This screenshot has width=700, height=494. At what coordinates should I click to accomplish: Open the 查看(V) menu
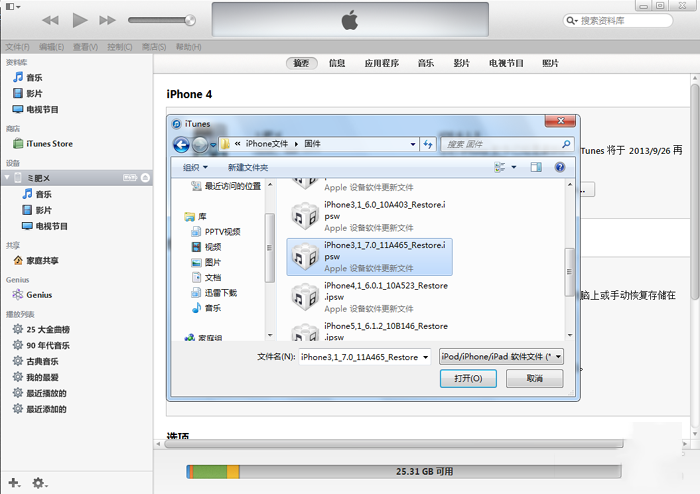tap(85, 47)
